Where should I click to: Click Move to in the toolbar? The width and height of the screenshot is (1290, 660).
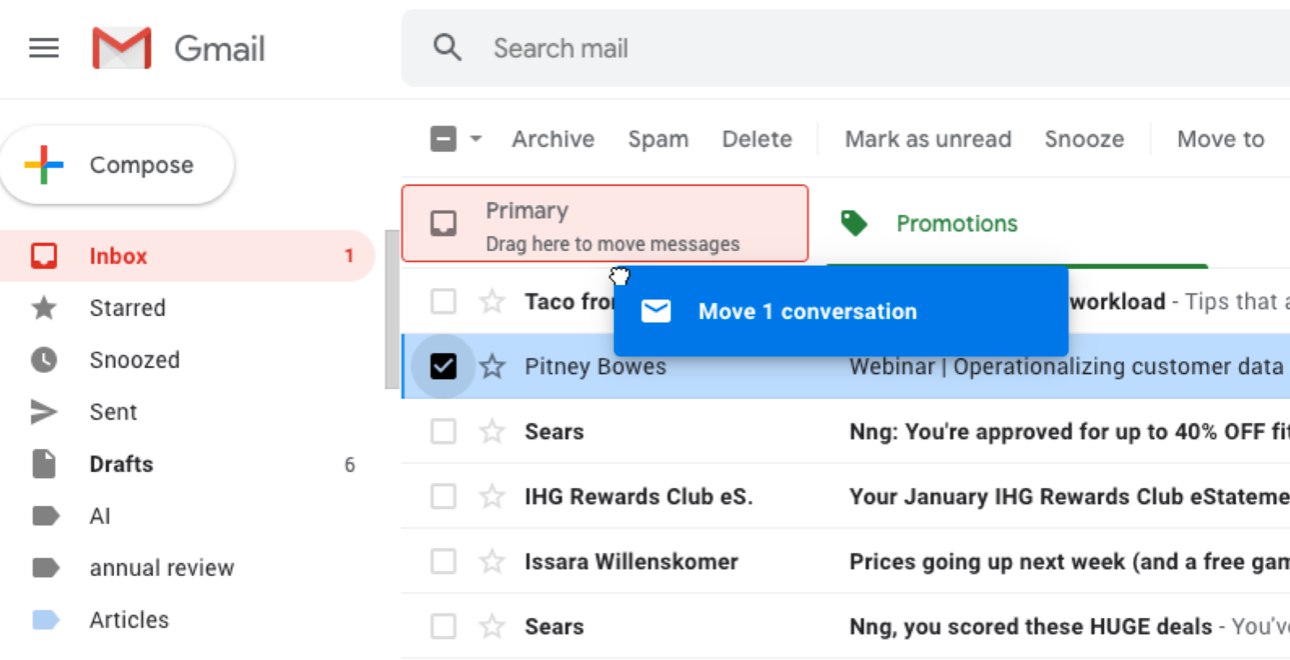click(x=1221, y=139)
